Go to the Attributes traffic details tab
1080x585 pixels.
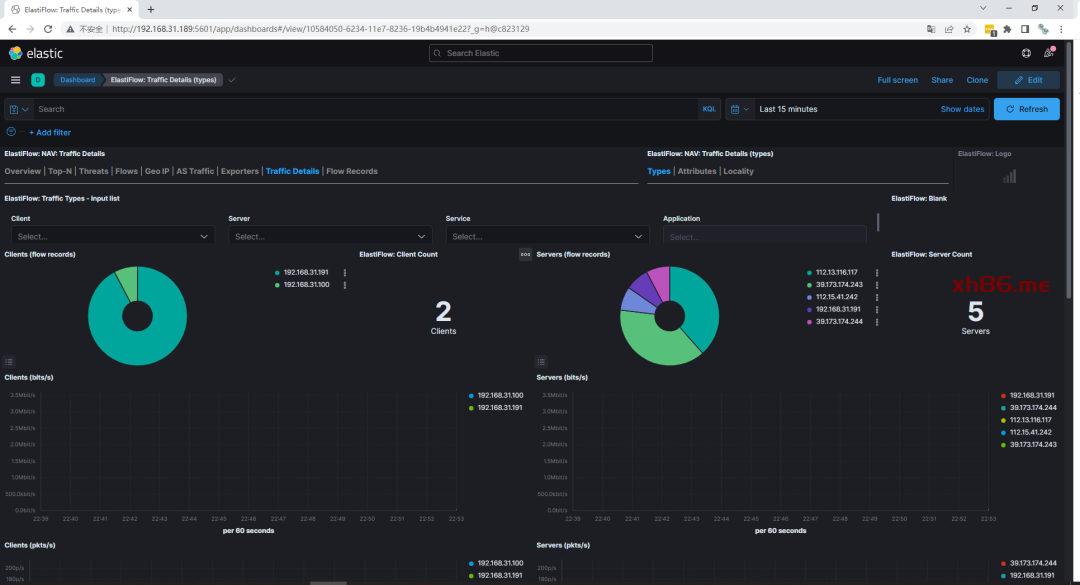tap(697, 171)
